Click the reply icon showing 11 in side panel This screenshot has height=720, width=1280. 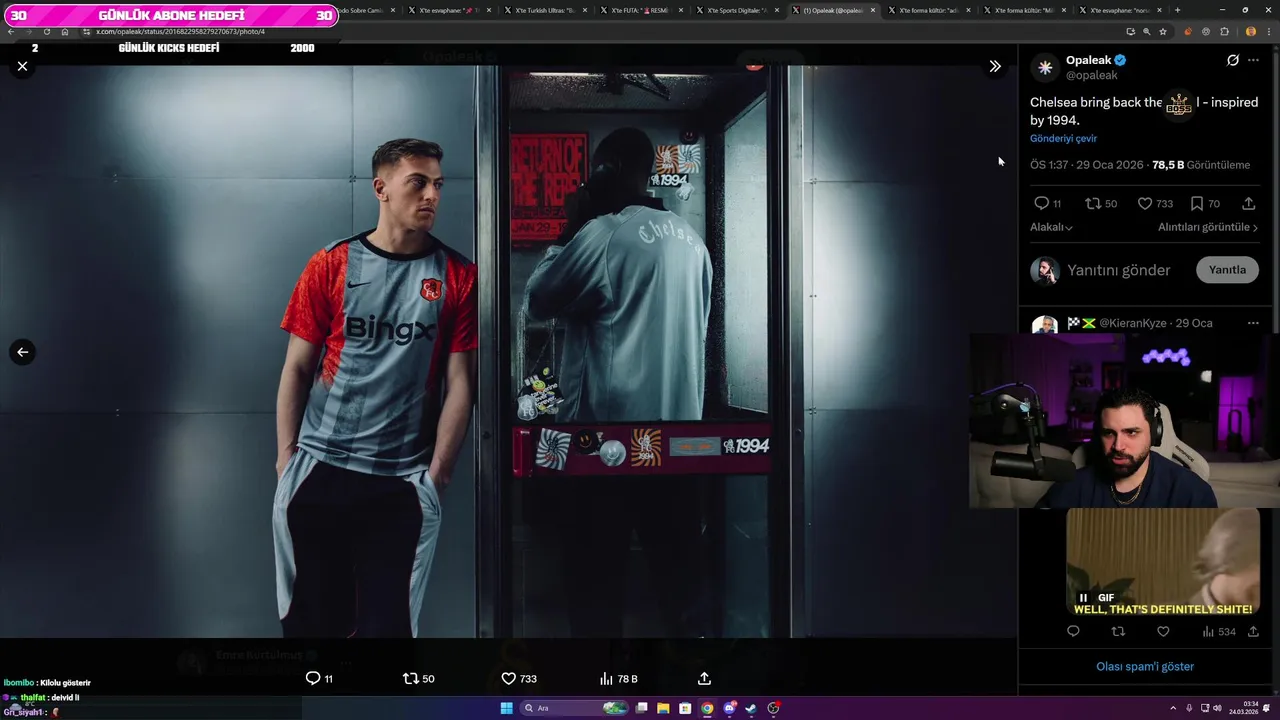[1041, 203]
